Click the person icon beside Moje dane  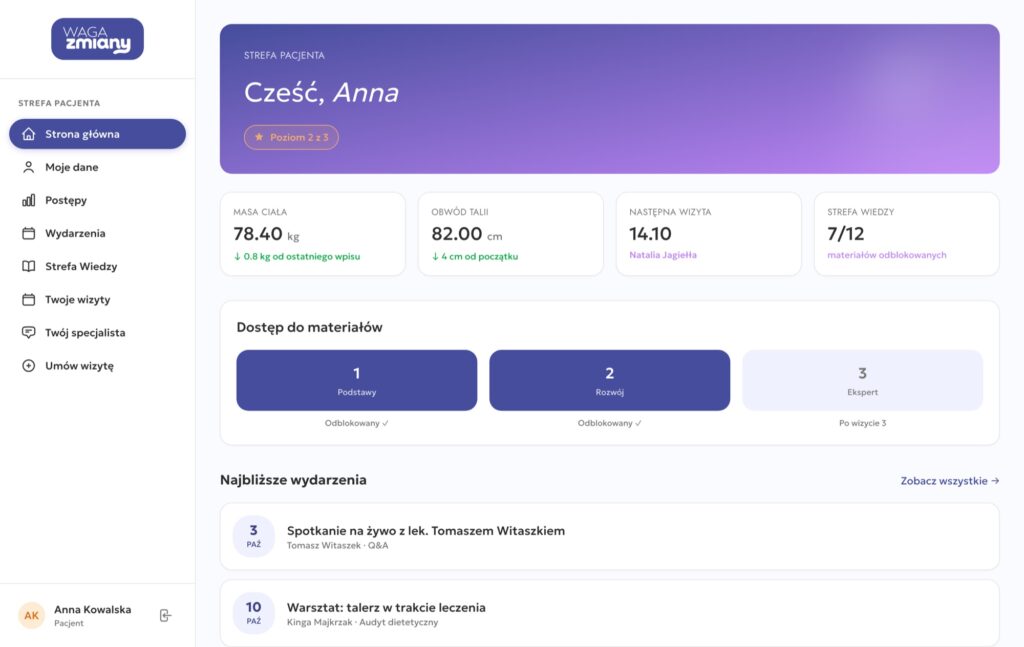(x=29, y=167)
